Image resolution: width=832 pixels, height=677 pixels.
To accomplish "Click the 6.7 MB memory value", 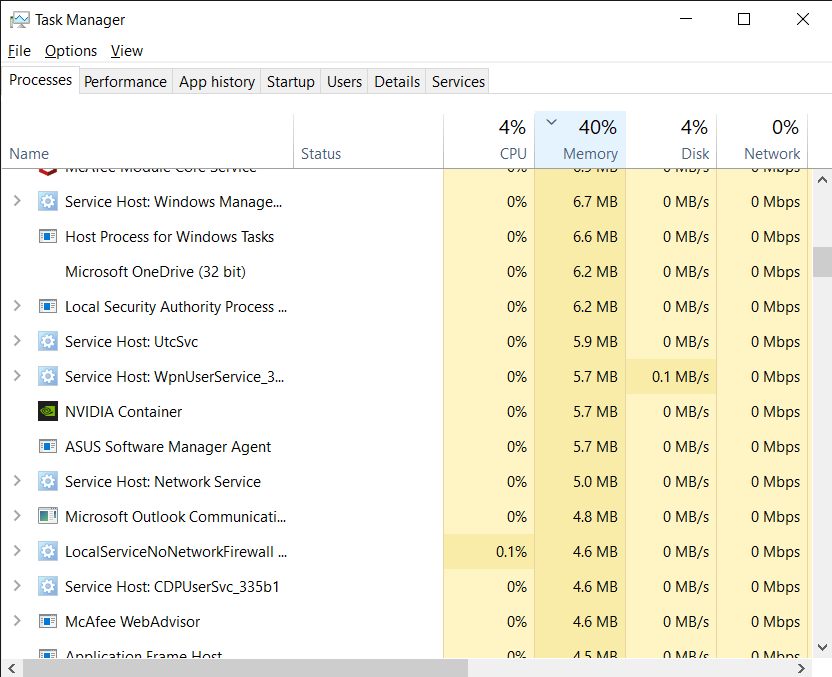I will [x=595, y=202].
